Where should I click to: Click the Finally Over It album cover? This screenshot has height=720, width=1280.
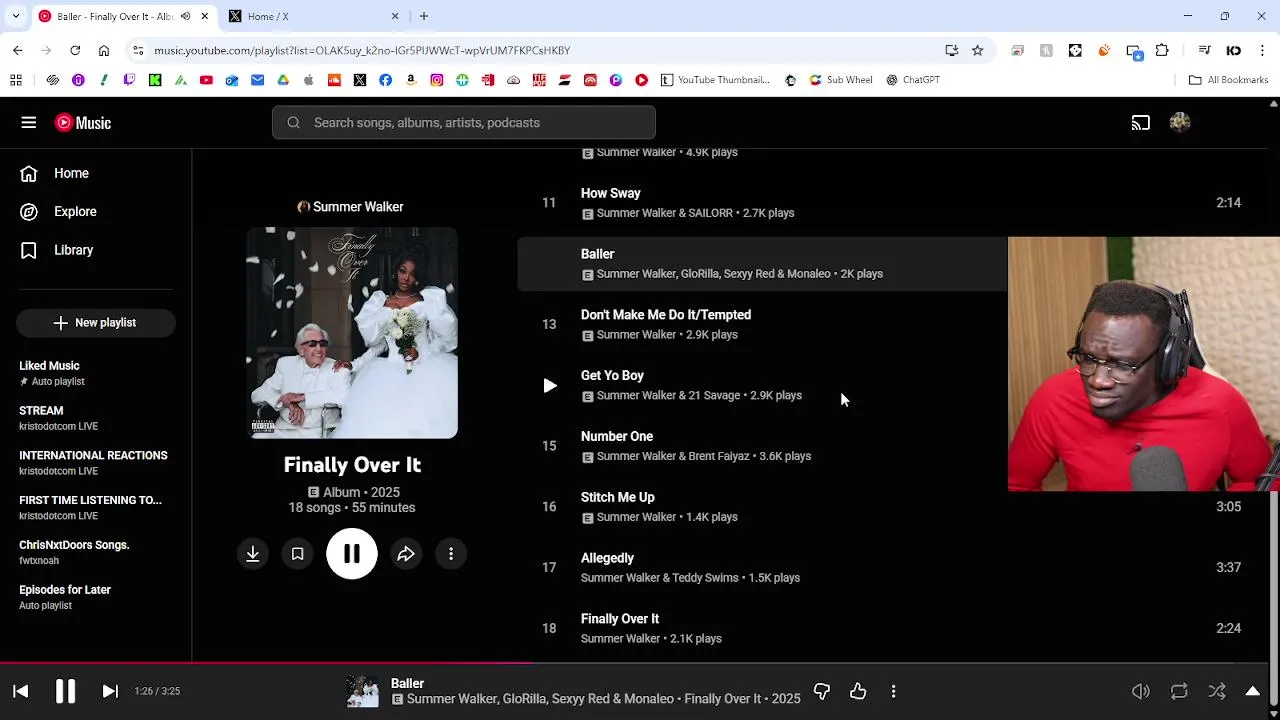coord(352,333)
